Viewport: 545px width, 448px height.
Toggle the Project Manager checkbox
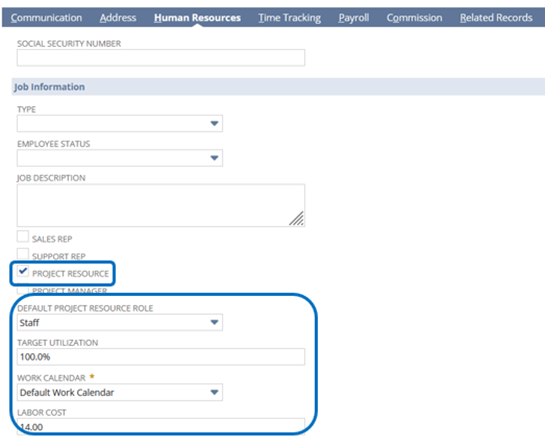pyautogui.click(x=23, y=289)
